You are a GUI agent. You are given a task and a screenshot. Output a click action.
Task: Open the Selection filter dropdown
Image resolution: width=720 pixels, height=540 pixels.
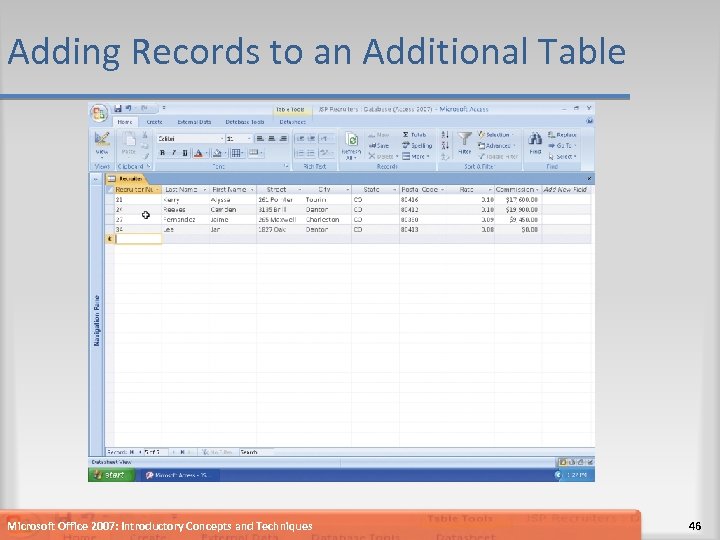(x=496, y=135)
